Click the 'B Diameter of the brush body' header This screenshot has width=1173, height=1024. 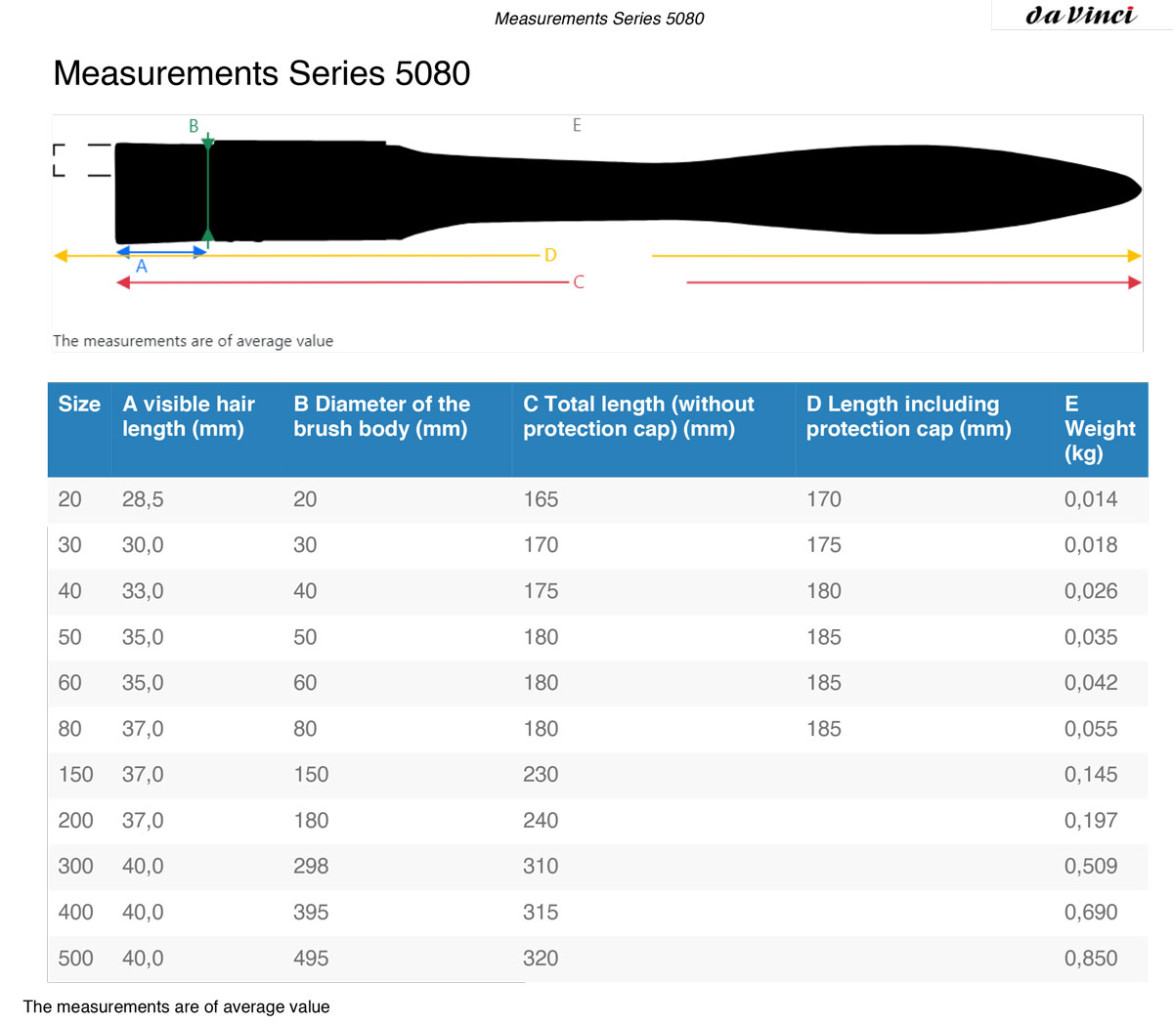pos(382,416)
